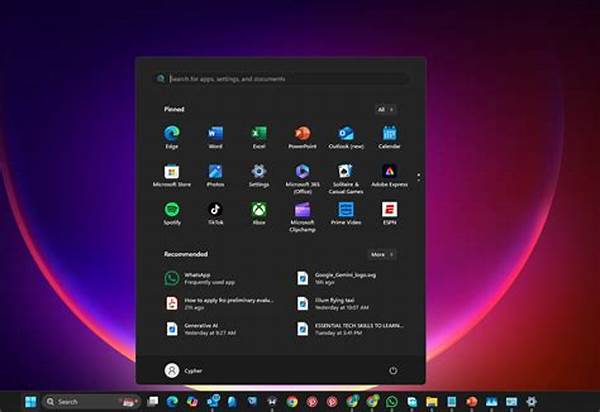Open Settings from pinned apps
Screen dimensions: 600x412
[259, 175]
